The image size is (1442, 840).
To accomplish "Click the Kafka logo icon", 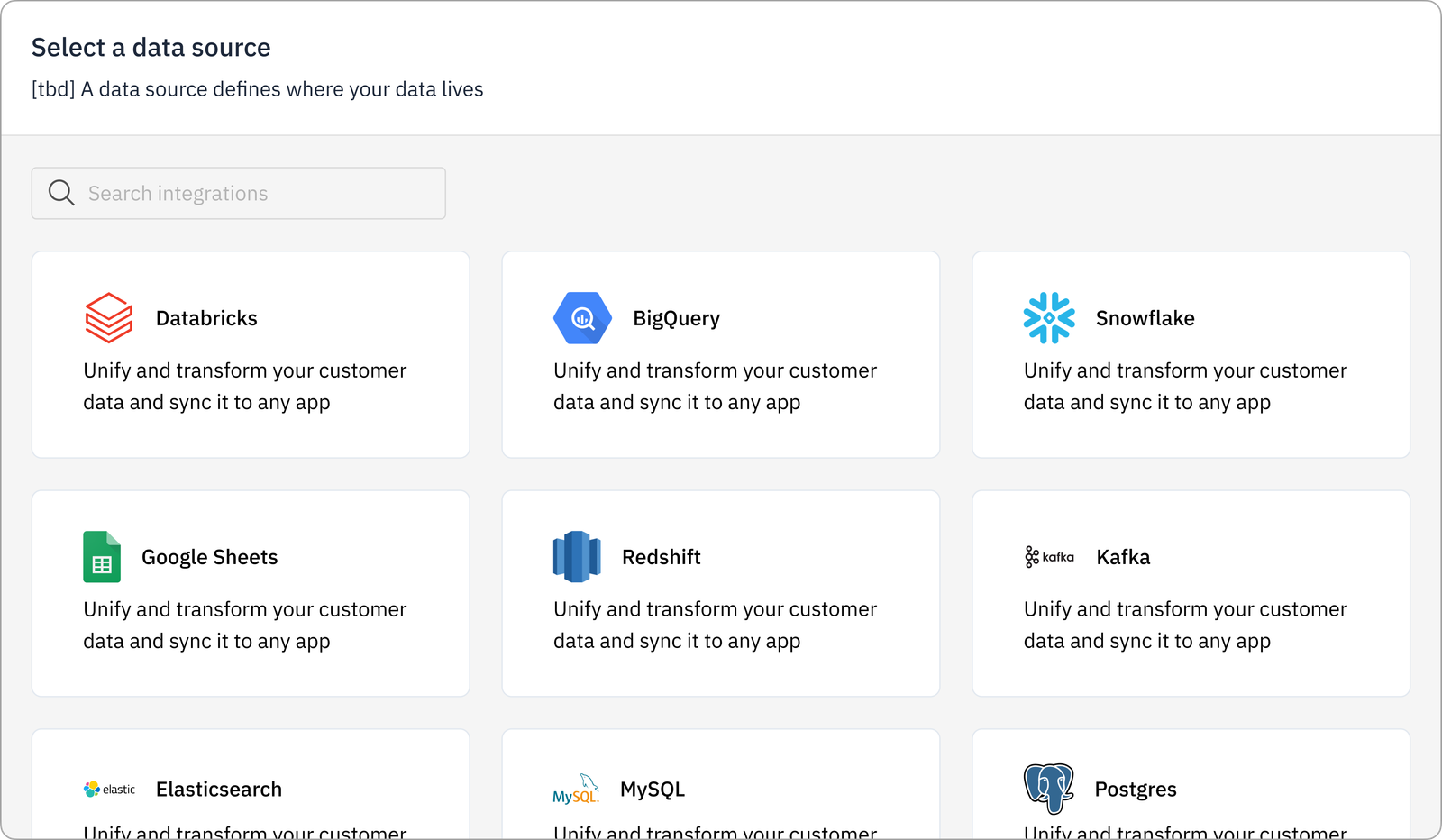I will point(1050,557).
